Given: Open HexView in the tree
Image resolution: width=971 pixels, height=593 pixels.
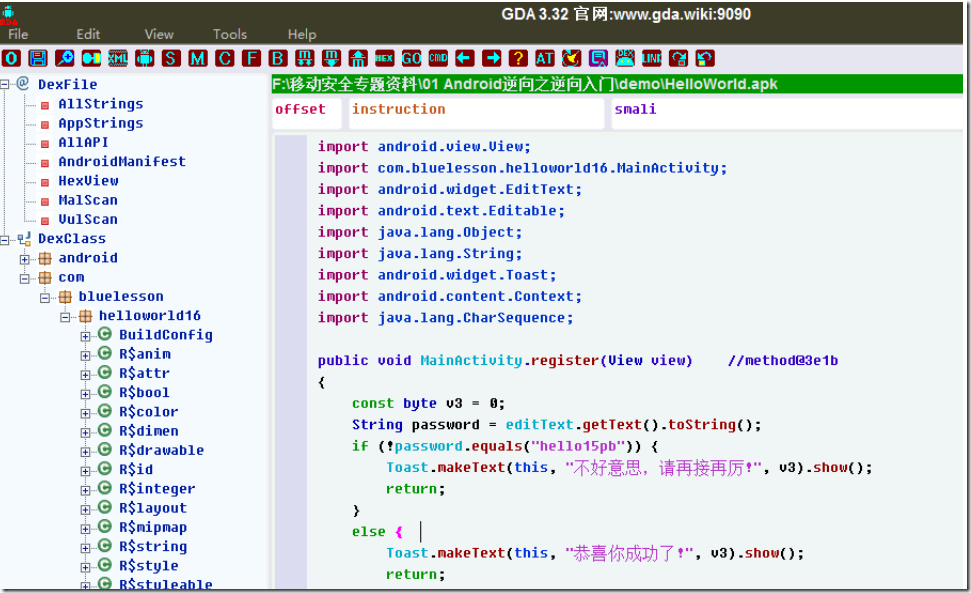Looking at the screenshot, I should (x=88, y=181).
